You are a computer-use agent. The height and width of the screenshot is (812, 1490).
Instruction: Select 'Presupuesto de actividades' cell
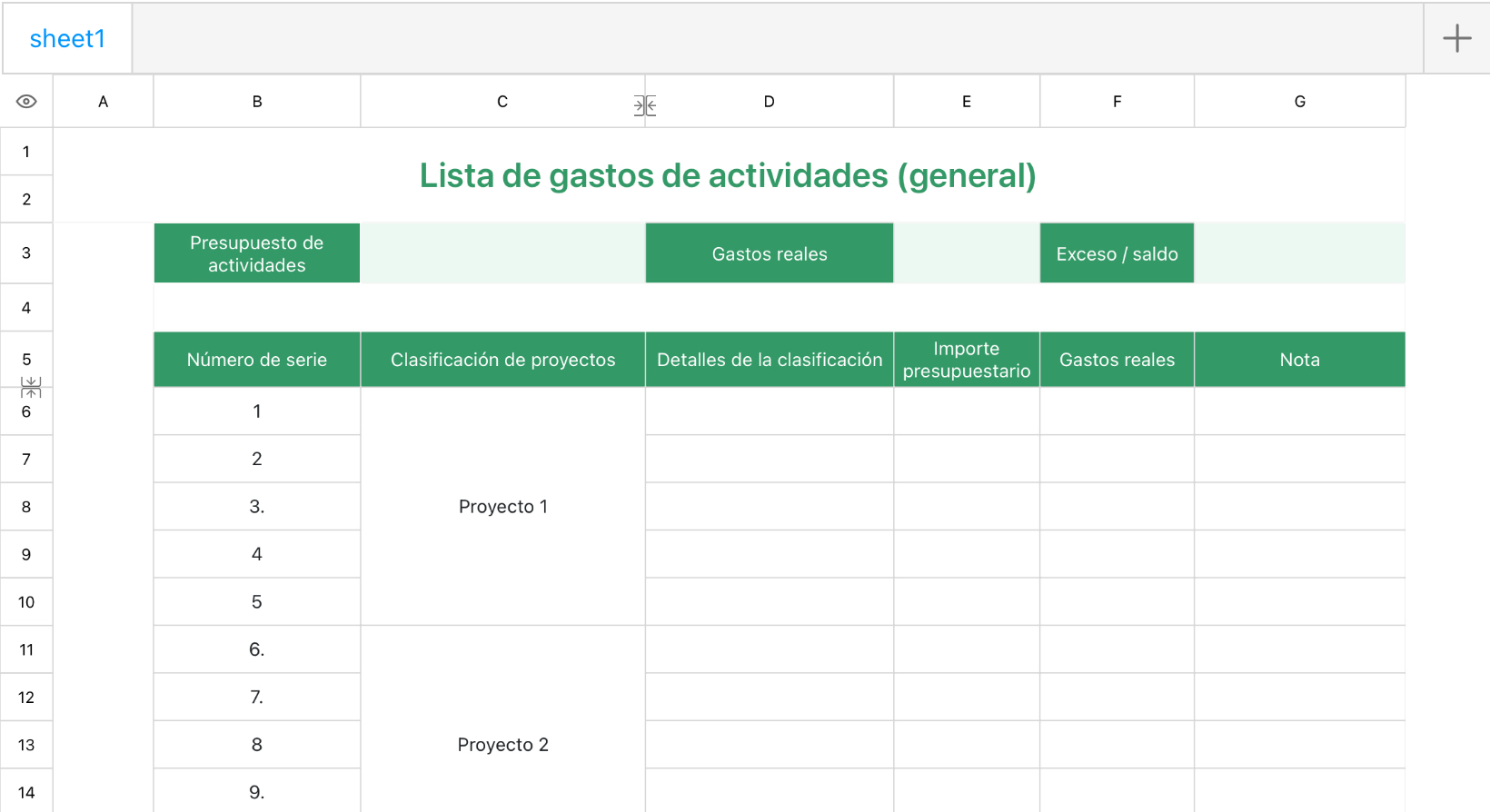coord(257,253)
